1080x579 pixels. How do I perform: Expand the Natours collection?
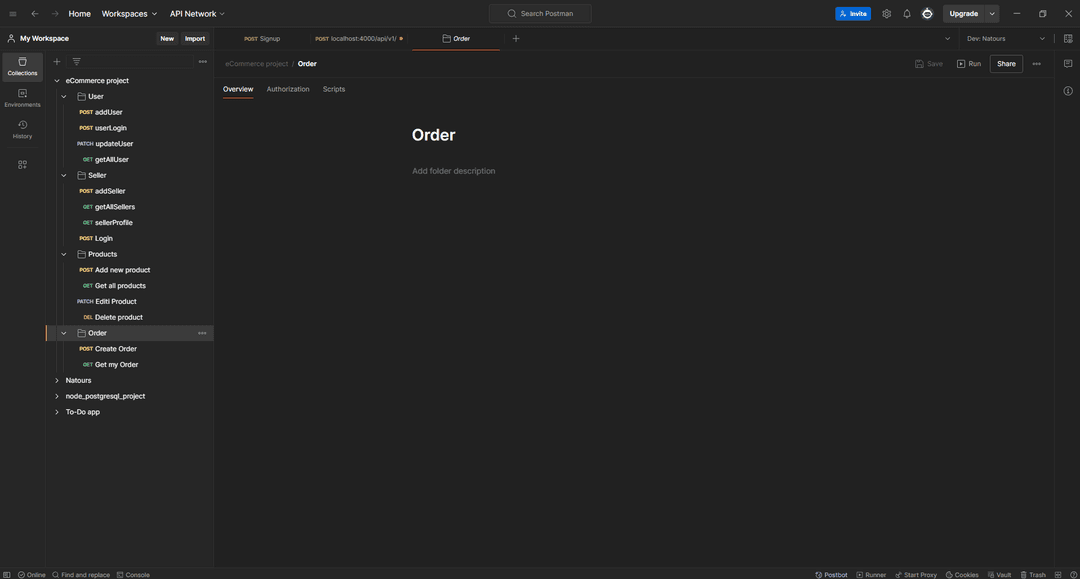[x=57, y=381]
